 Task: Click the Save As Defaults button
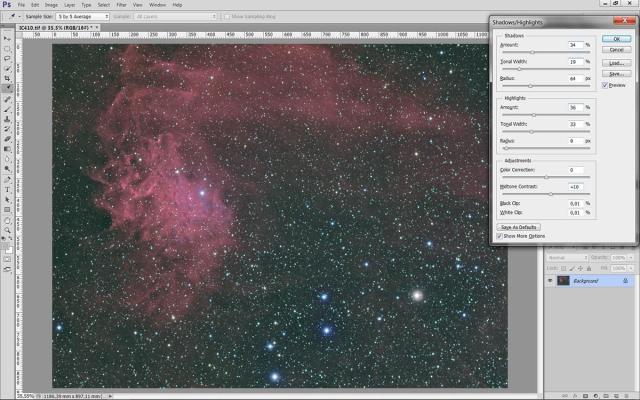(520, 227)
